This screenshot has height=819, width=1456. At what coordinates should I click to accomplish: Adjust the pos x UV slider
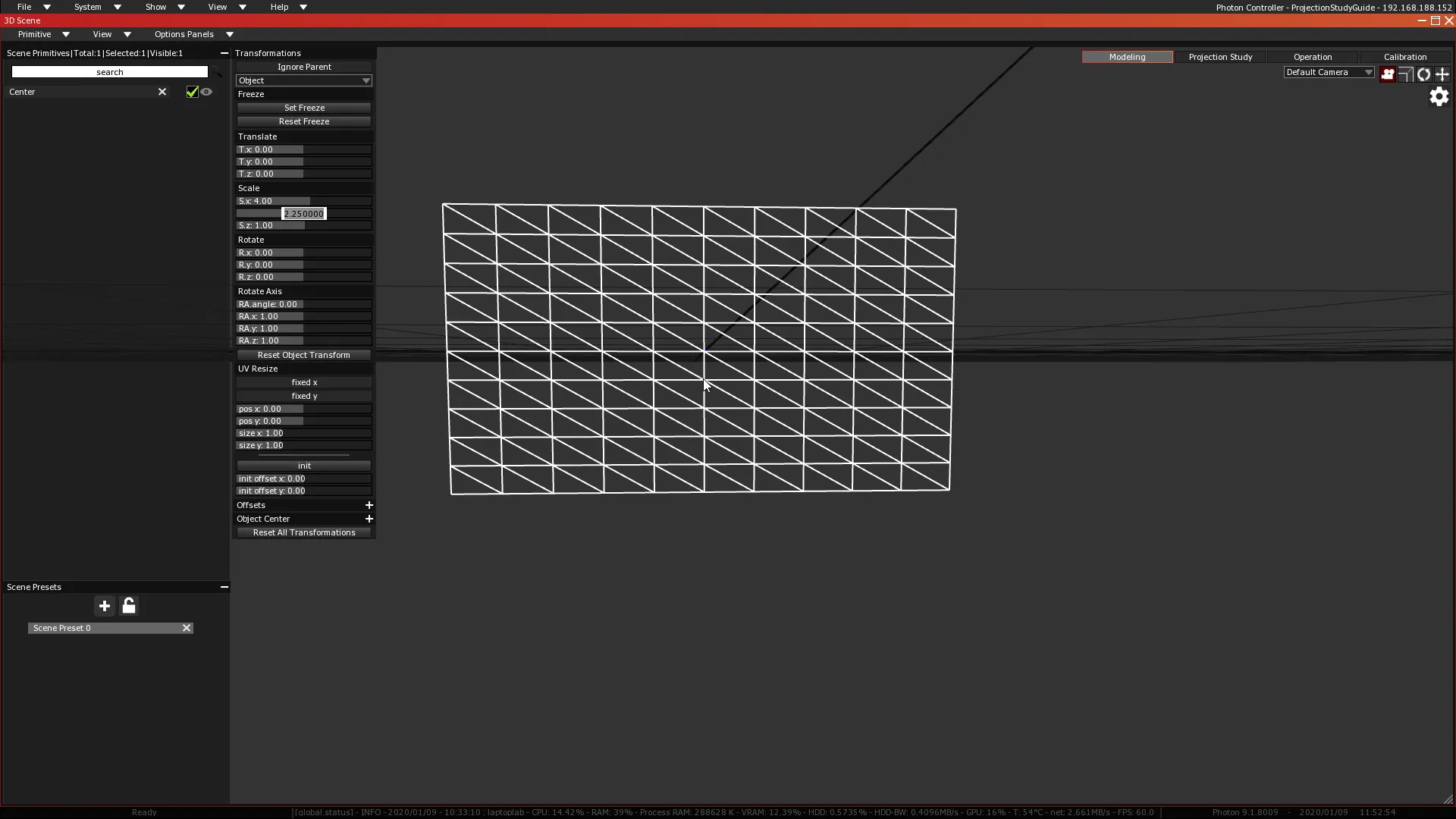pyautogui.click(x=304, y=409)
